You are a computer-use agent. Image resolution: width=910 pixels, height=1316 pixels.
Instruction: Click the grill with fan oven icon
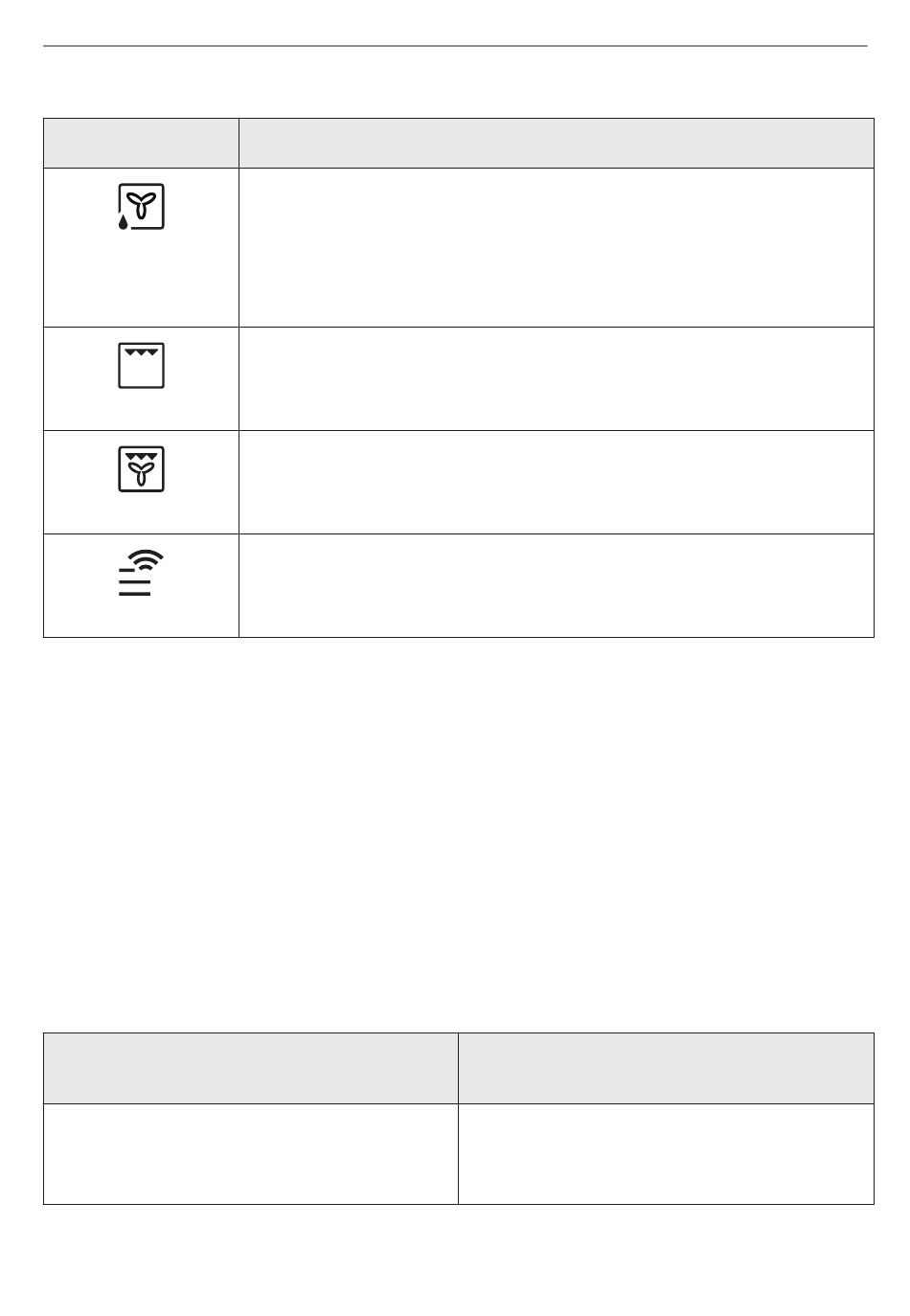click(x=141, y=469)
